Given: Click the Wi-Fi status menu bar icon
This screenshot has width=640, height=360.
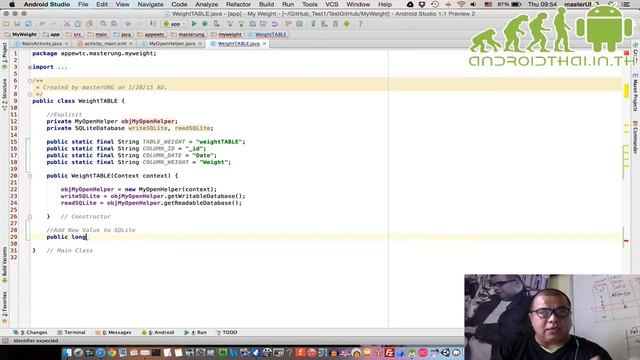Looking at the screenshot, I should tap(461, 4).
